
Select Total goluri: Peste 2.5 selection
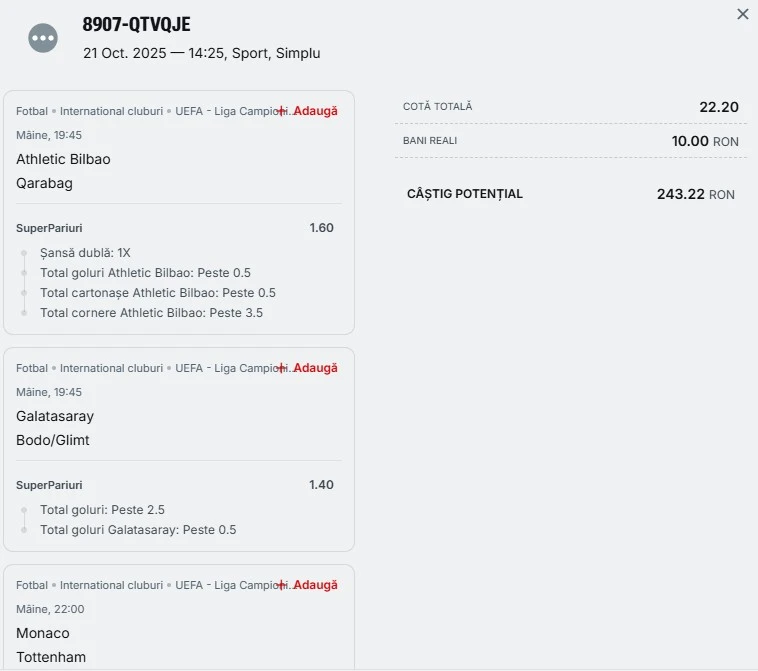(x=102, y=510)
